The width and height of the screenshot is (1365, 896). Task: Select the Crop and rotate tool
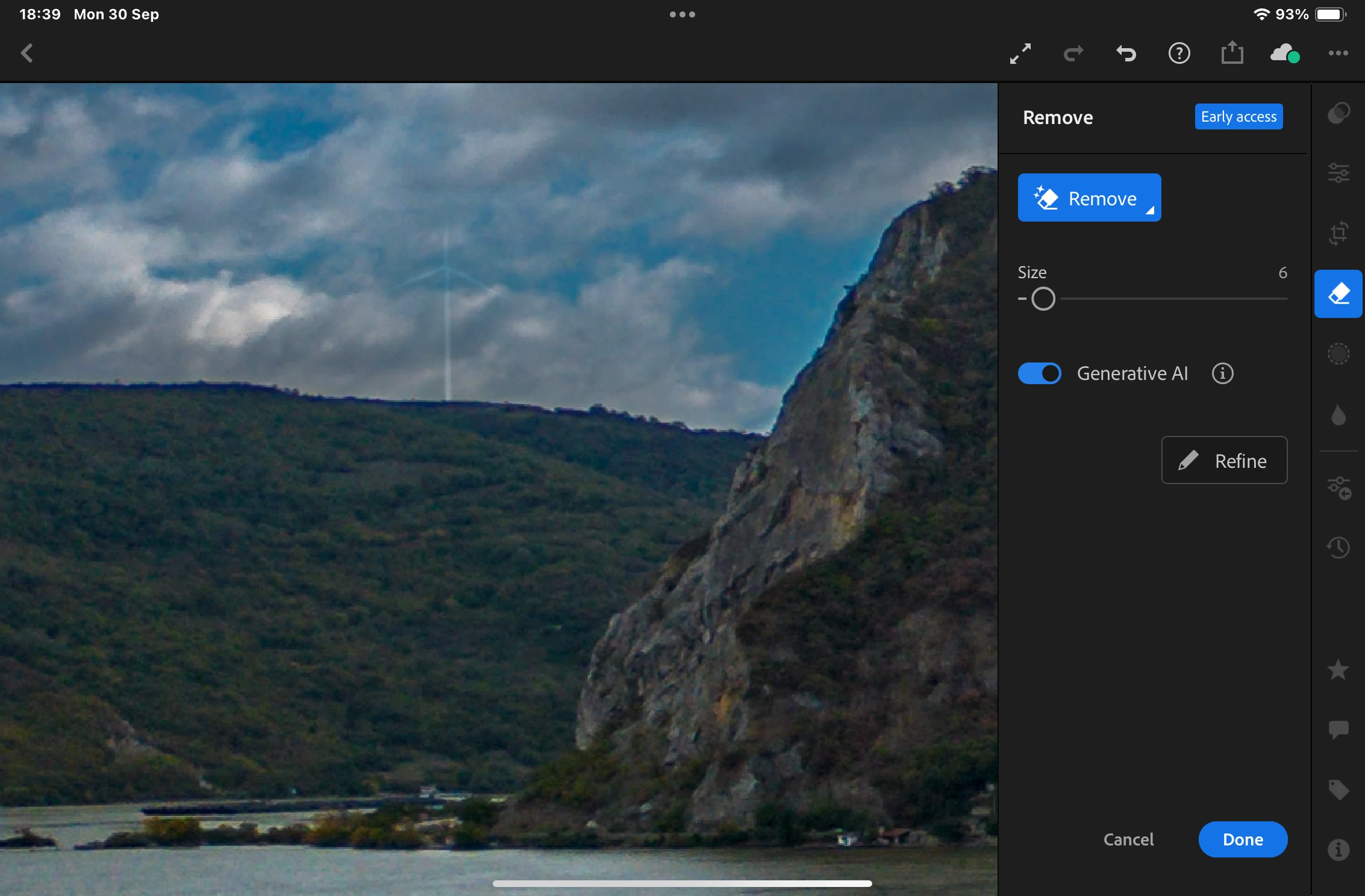(1338, 234)
